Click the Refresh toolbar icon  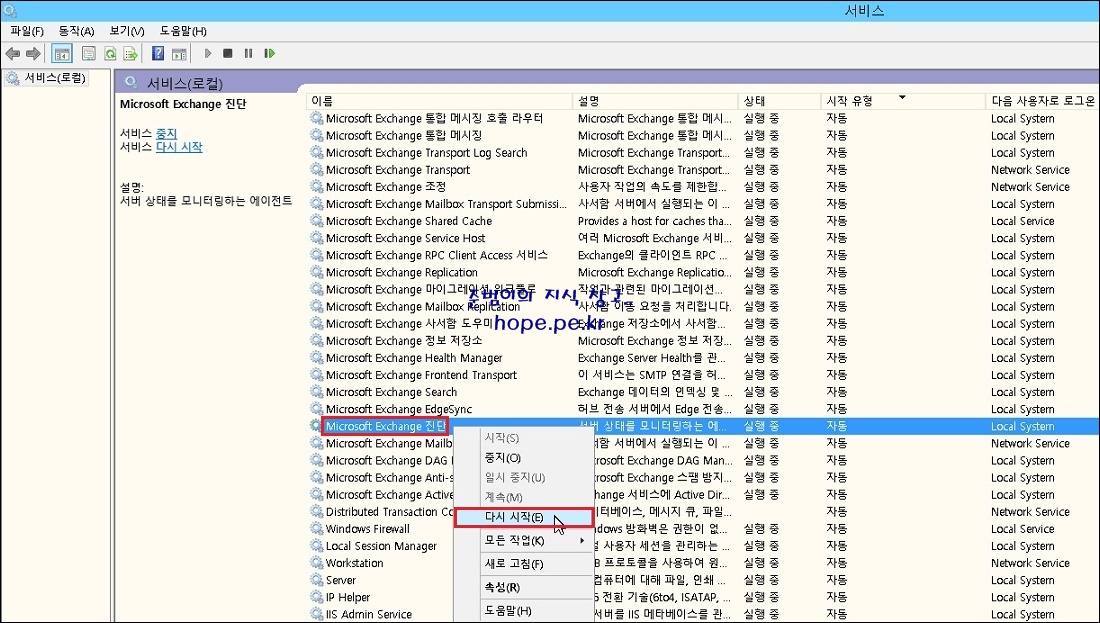click(x=109, y=53)
